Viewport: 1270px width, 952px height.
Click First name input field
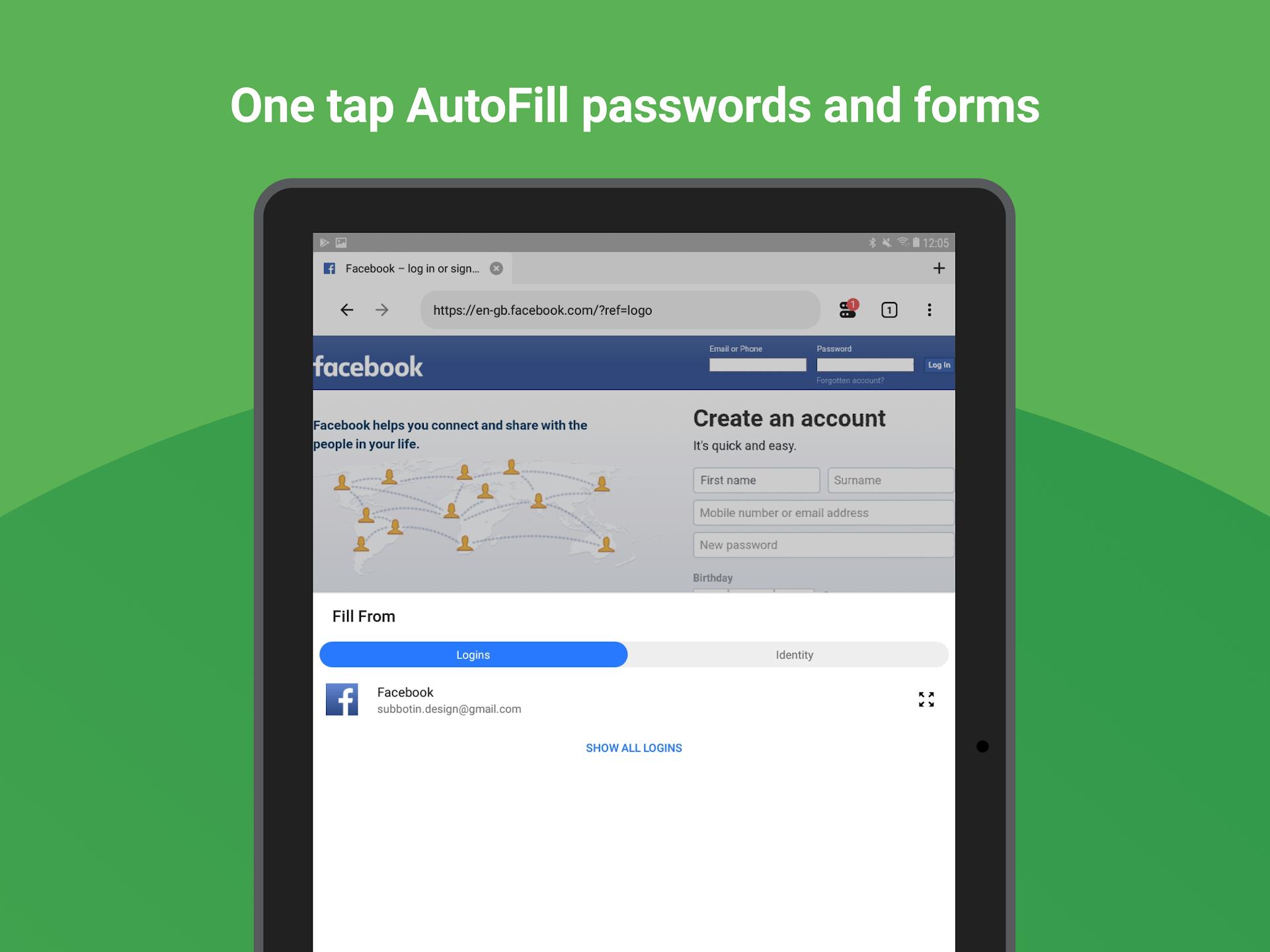tap(755, 481)
